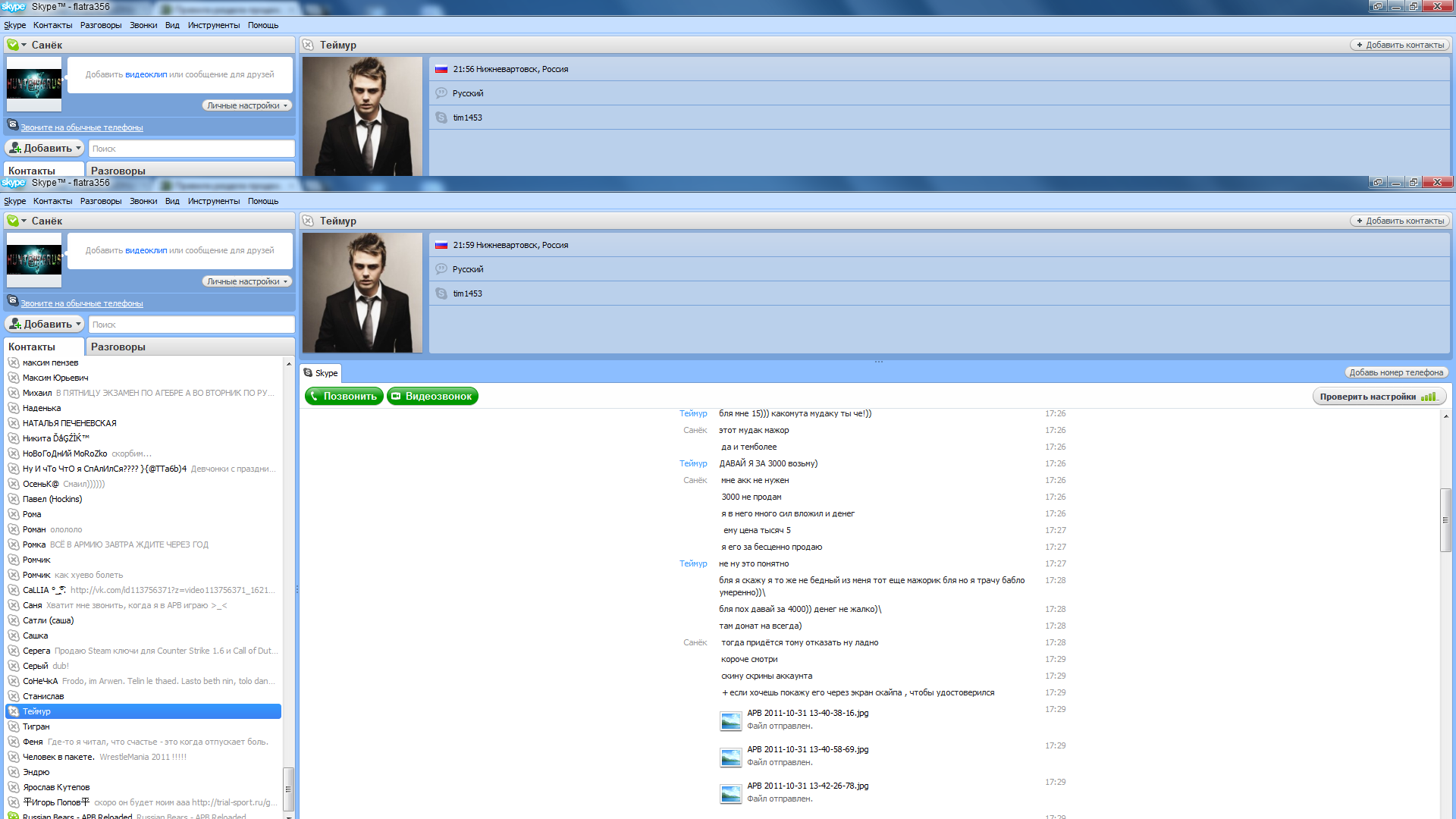
Task: Click the phone icon by Звоните на обычные телефоны in lower window
Action: [13, 300]
